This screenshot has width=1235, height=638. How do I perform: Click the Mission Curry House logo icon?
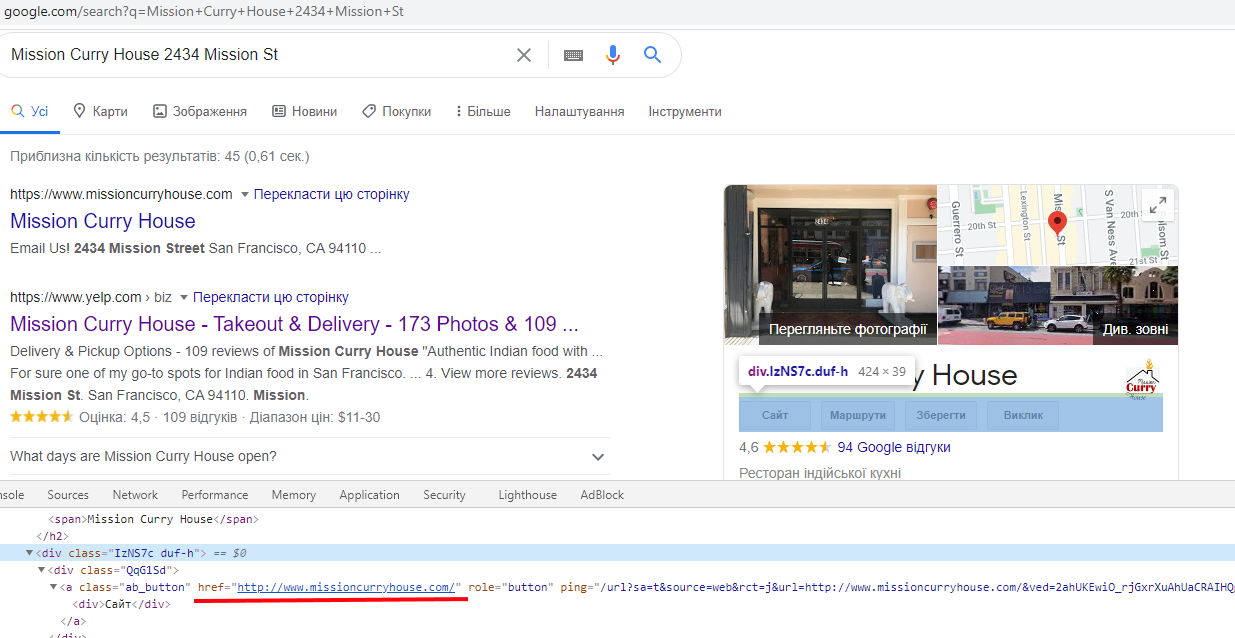pyautogui.click(x=1141, y=379)
